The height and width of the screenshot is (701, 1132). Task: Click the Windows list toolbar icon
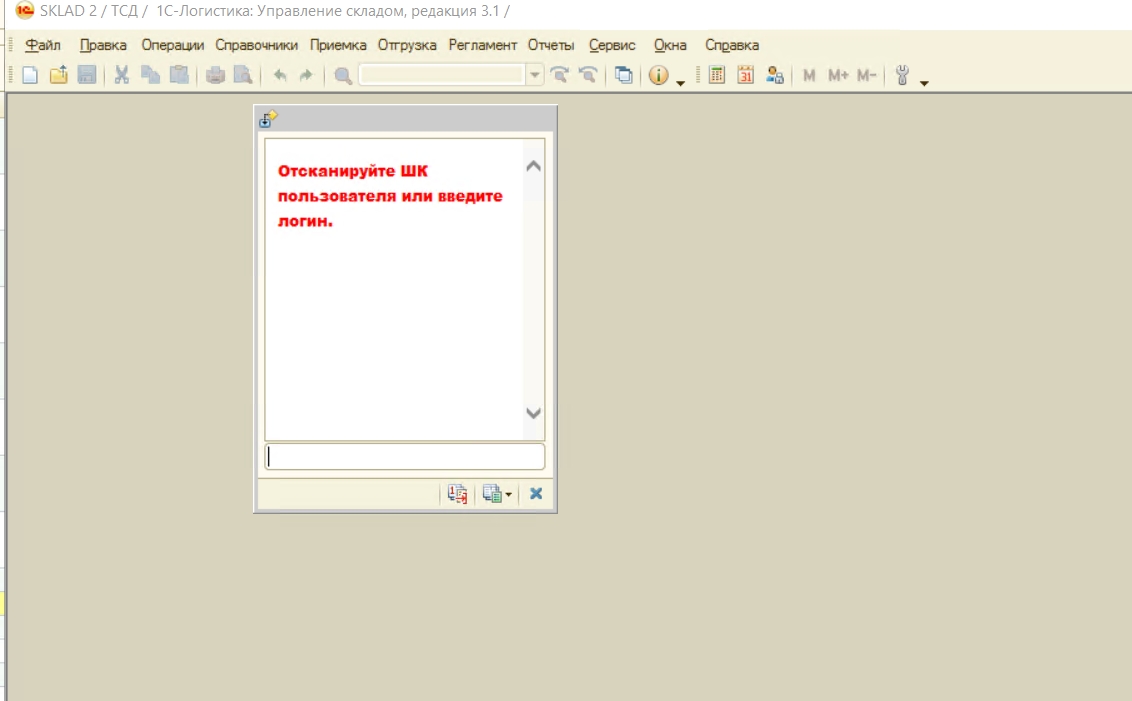tap(624, 75)
